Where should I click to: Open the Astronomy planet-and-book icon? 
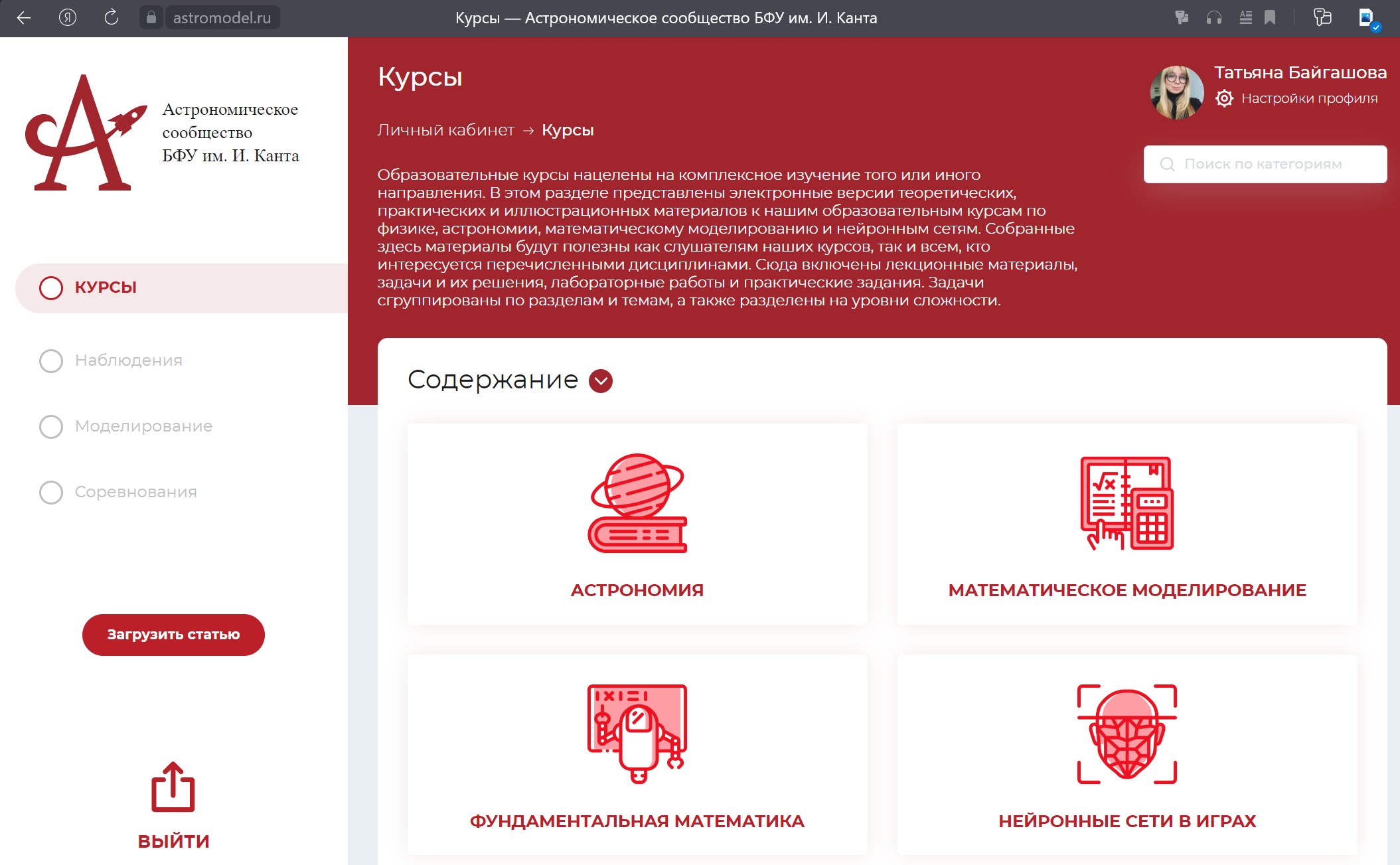pos(637,503)
